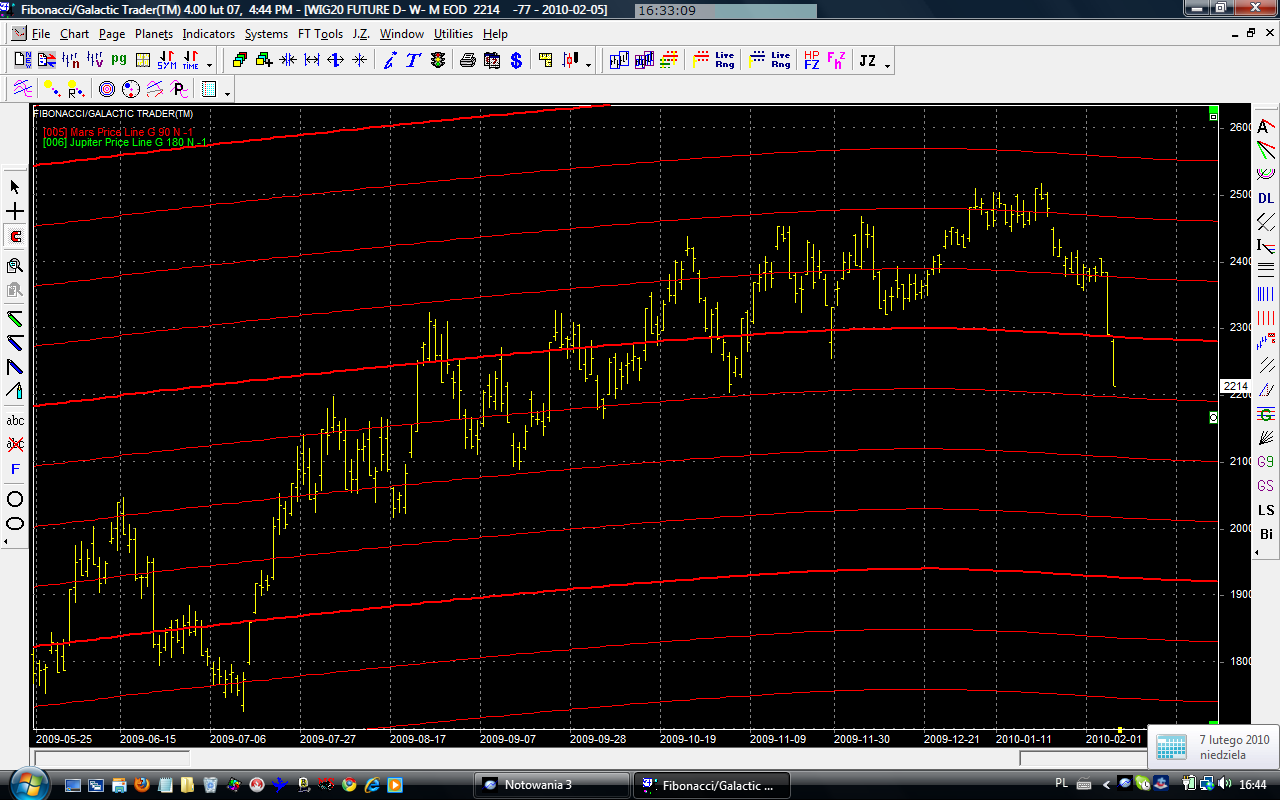Expand the JZ toolbar dropdown arrow

pos(888,66)
